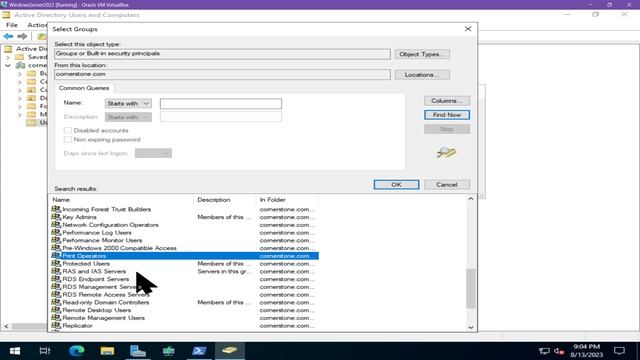Image resolution: width=640 pixels, height=360 pixels.
Task: Sort results by Name column header
Action: coord(122,200)
